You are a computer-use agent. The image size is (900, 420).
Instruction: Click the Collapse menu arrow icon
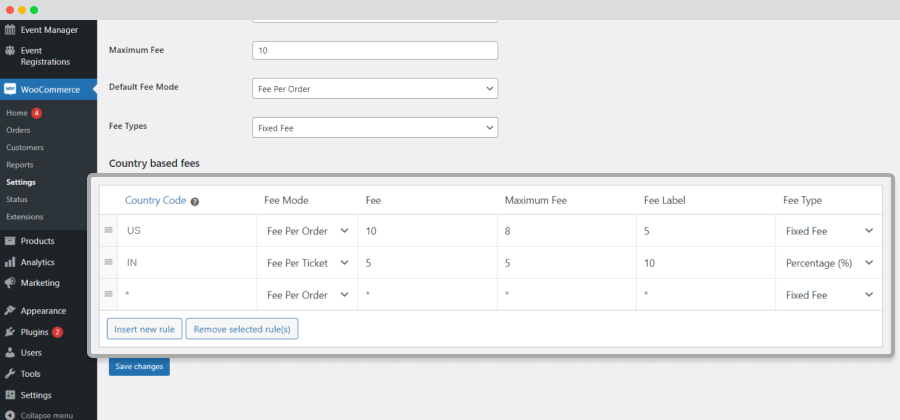(9, 415)
